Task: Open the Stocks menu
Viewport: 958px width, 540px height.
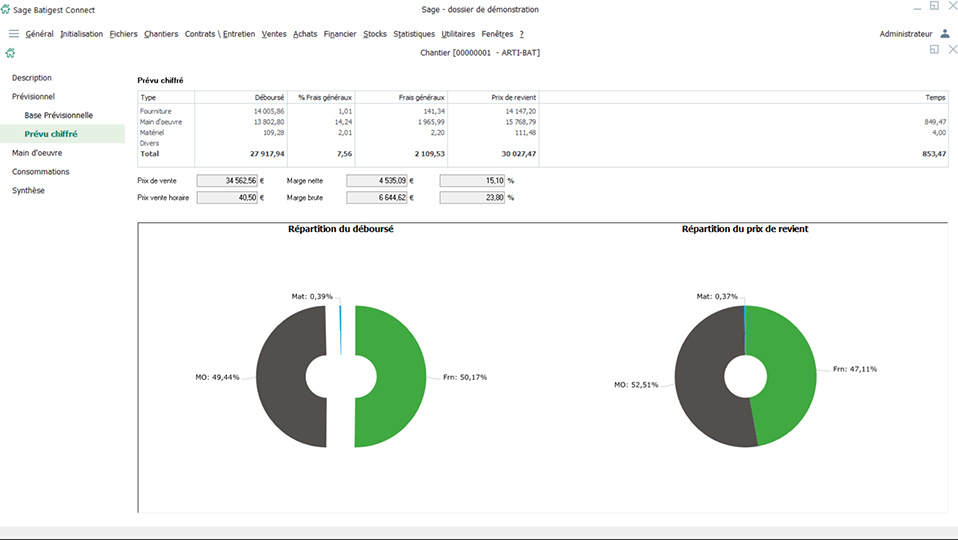Action: [x=375, y=34]
